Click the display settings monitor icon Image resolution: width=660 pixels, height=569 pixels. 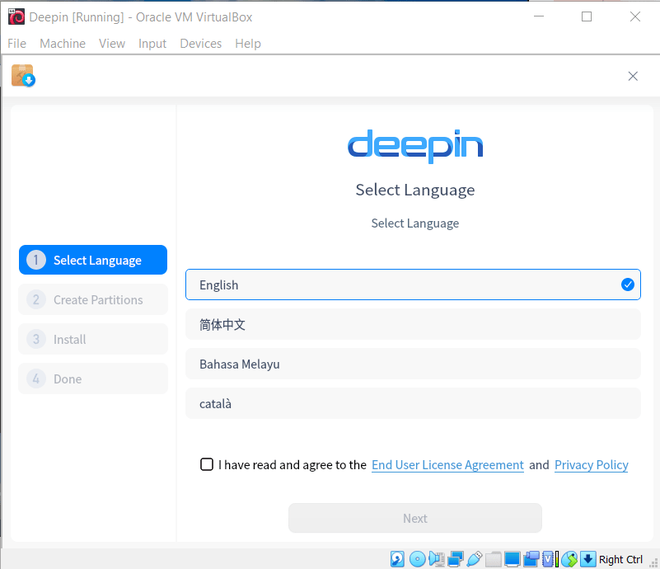pos(512,559)
